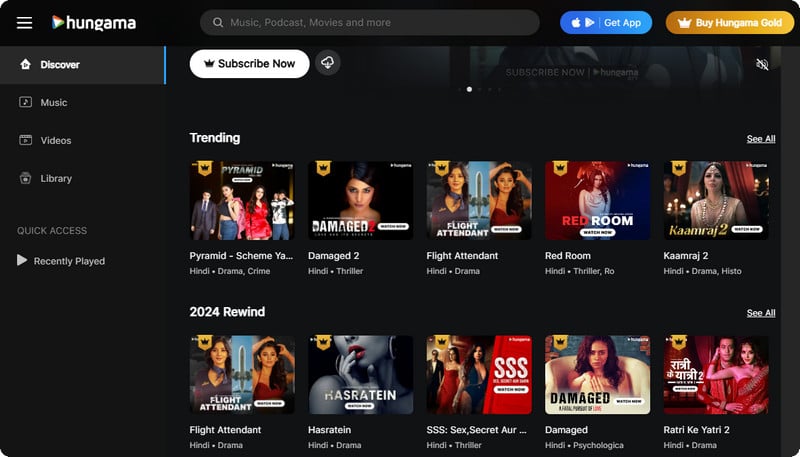Image resolution: width=800 pixels, height=457 pixels.
Task: Click the Music note icon
Action: 26,102
